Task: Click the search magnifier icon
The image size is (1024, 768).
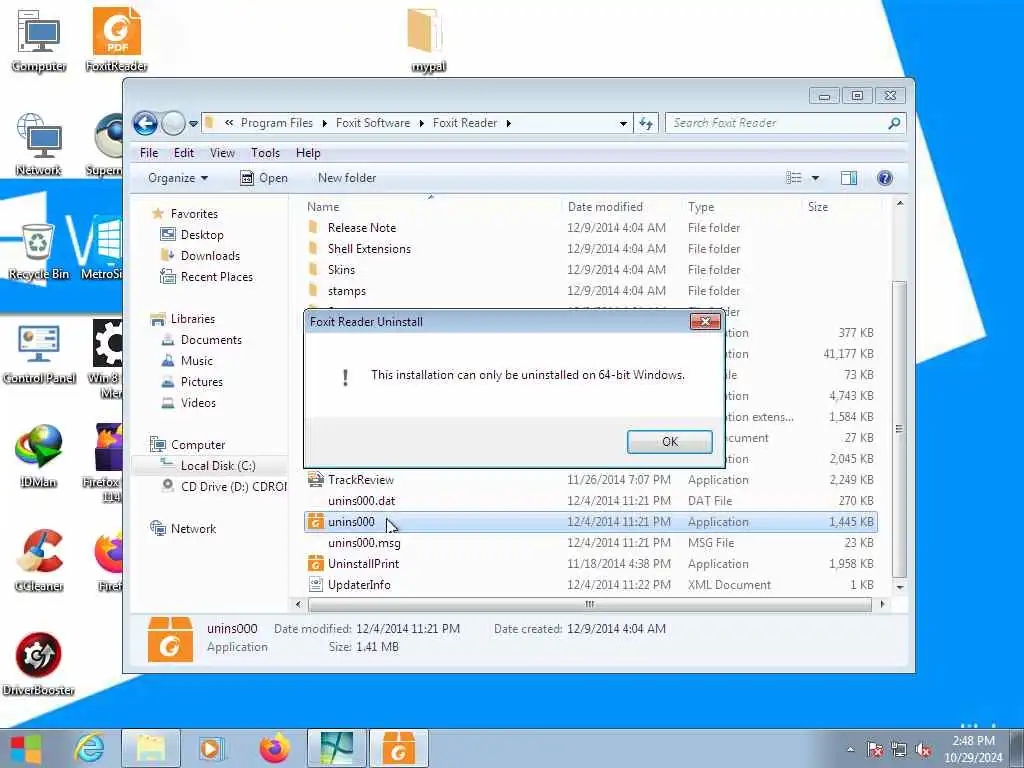Action: [x=894, y=123]
